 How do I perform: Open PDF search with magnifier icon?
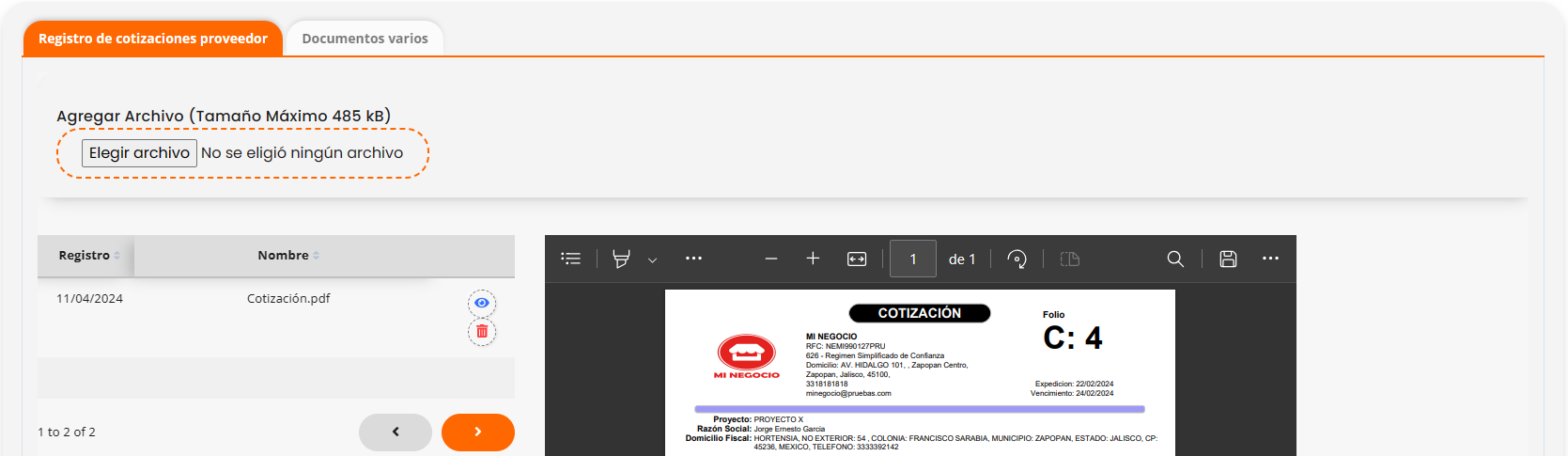[1175, 259]
